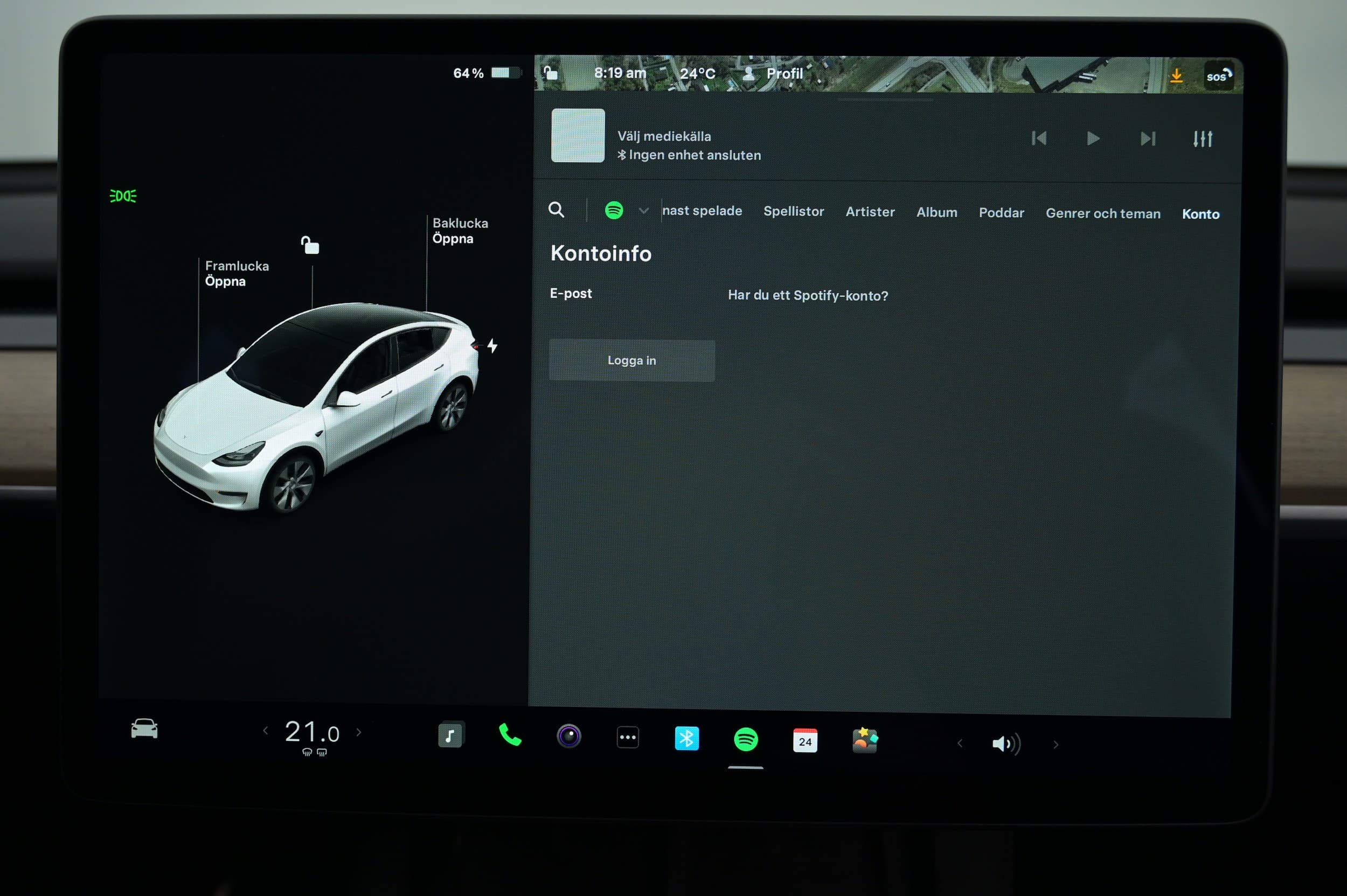Open the music note media app

(x=451, y=735)
